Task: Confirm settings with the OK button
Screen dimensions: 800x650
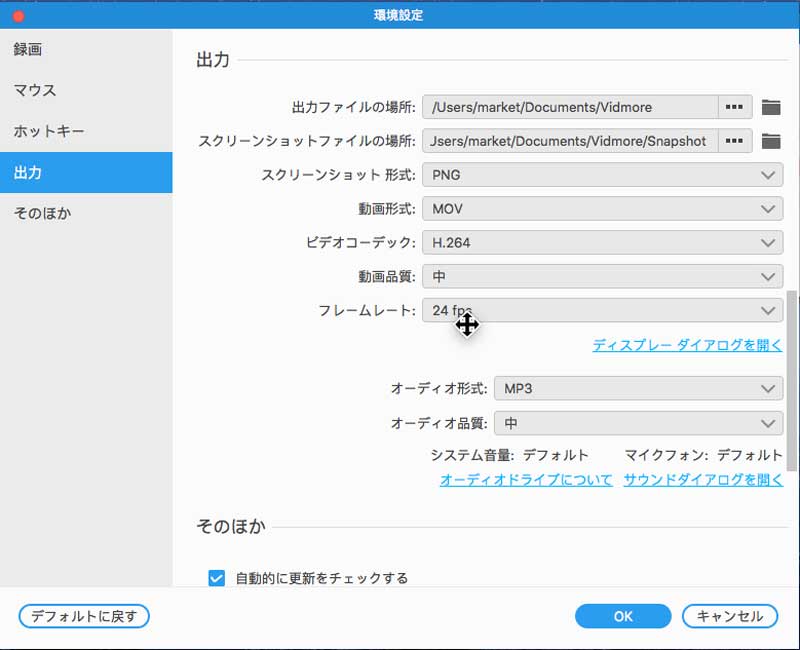Action: point(622,616)
